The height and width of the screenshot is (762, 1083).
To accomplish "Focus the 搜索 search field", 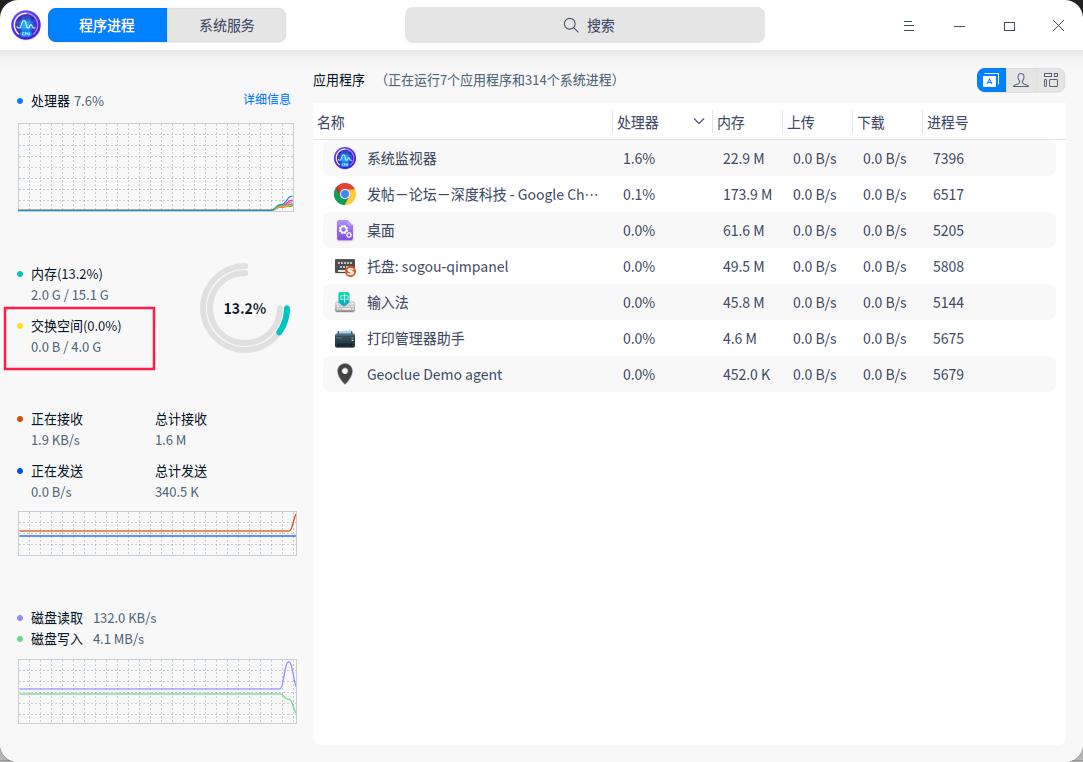I will 584,26.
